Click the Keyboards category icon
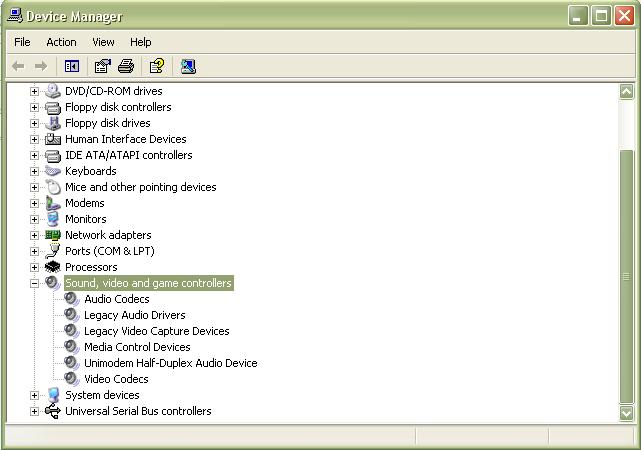 coord(53,171)
